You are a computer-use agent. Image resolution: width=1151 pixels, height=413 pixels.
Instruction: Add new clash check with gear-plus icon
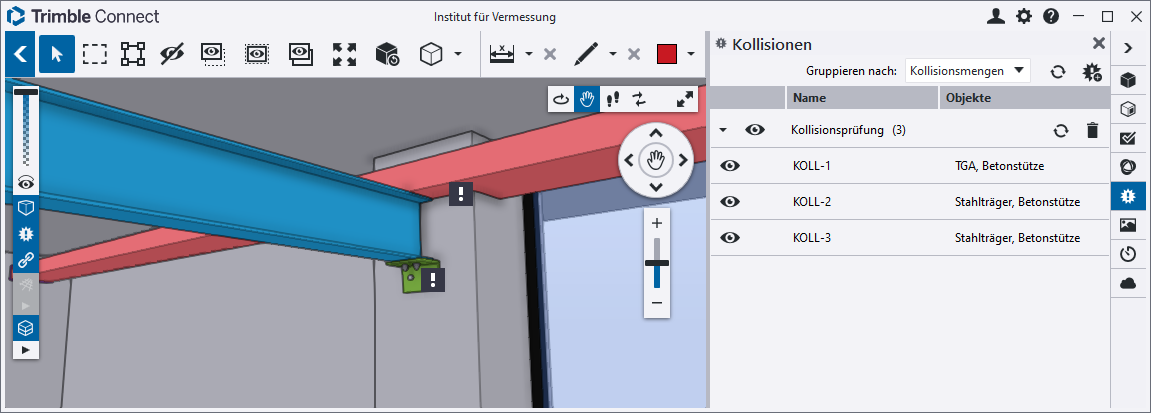[1093, 71]
